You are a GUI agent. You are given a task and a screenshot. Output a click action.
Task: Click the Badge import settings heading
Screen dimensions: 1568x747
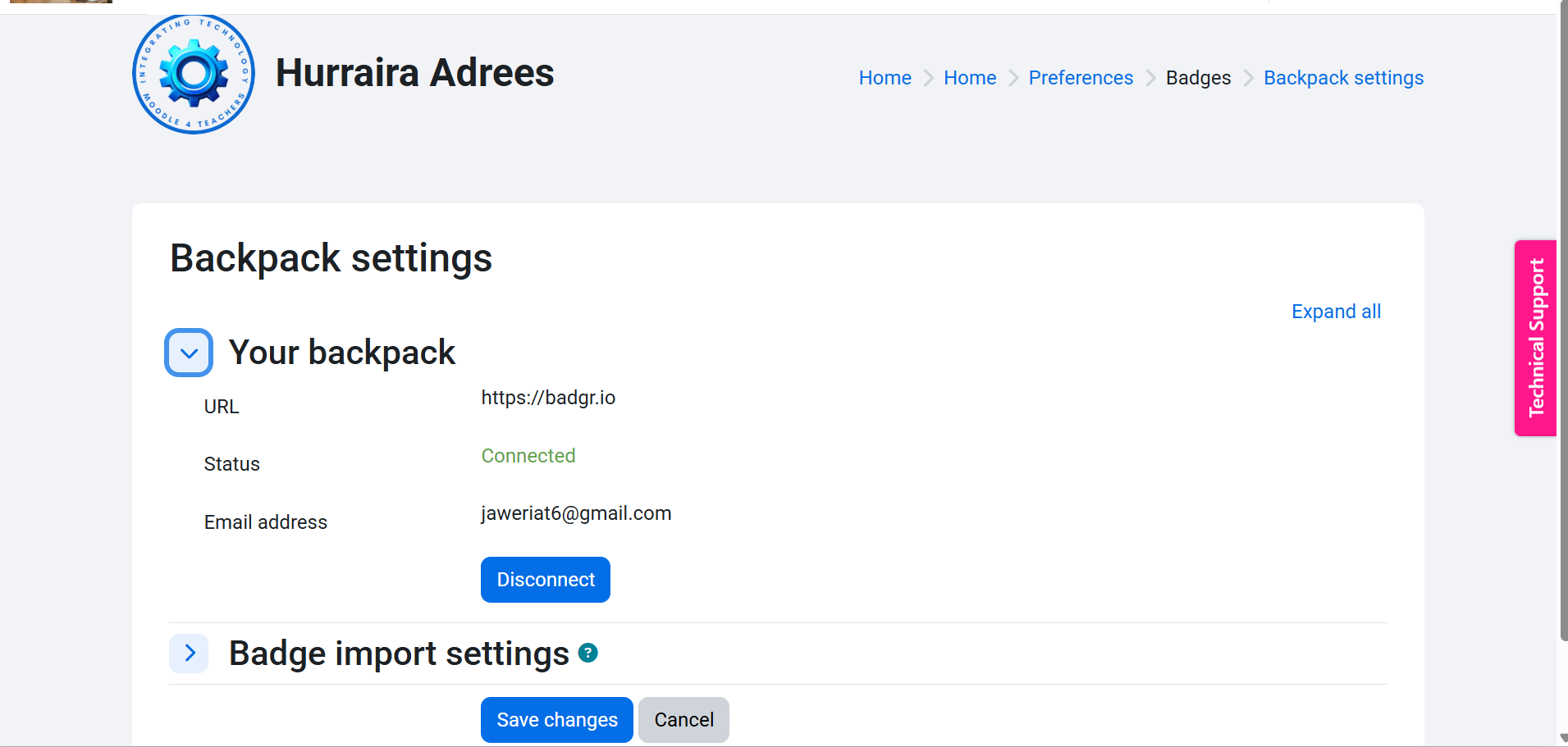pos(399,654)
